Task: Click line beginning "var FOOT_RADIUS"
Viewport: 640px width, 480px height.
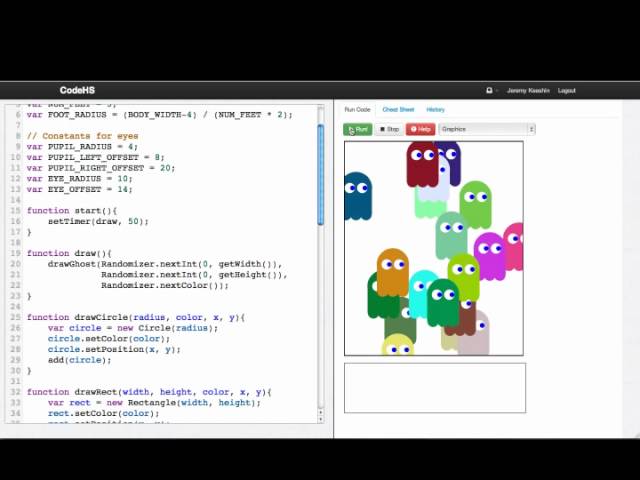Action: click(160, 115)
